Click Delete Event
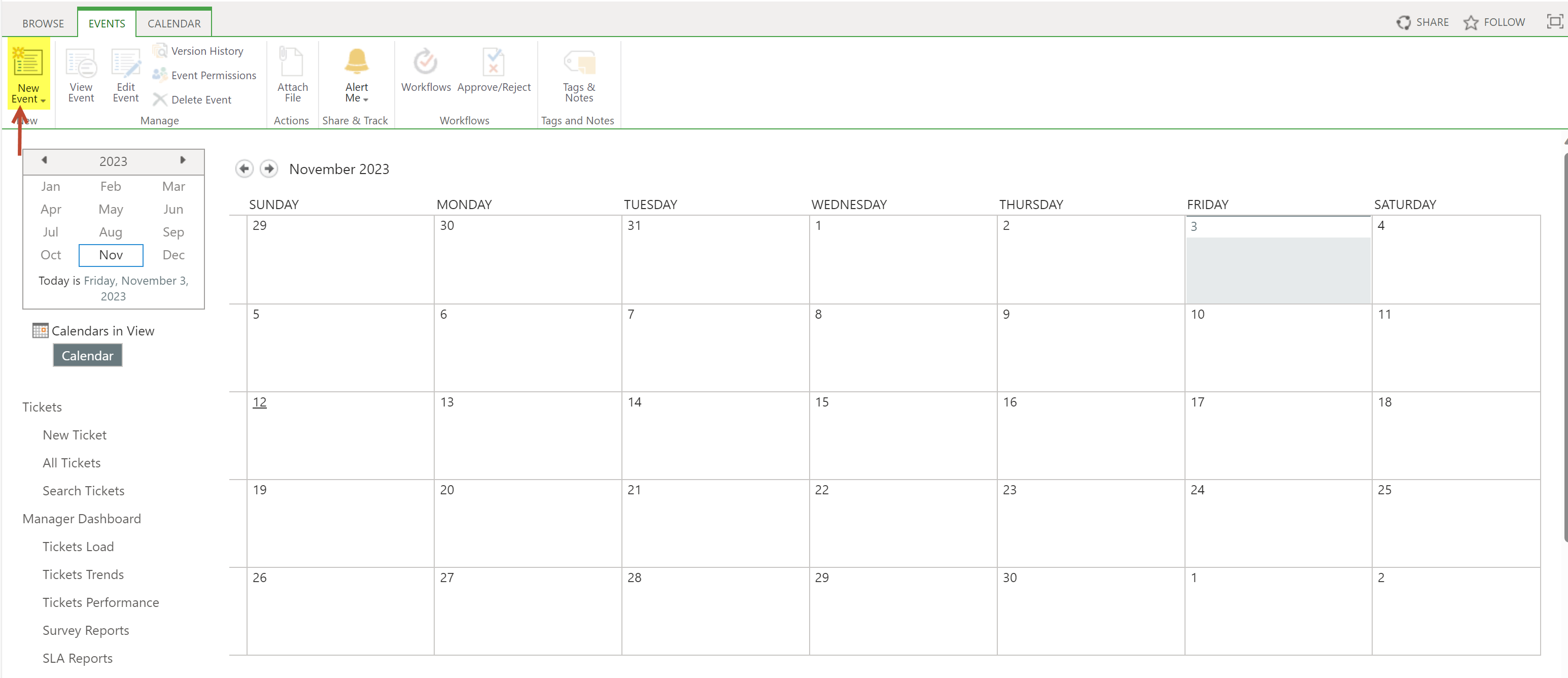Viewport: 1568px width, 678px height. coord(200,100)
